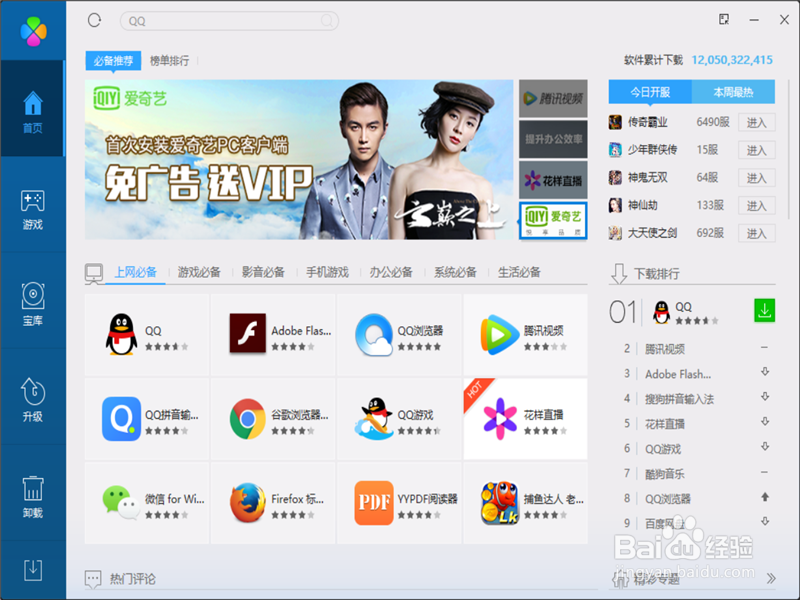Image resolution: width=800 pixels, height=600 pixels.
Task: Click download arrow for Adobe Flash in ranking
Action: coord(765,372)
